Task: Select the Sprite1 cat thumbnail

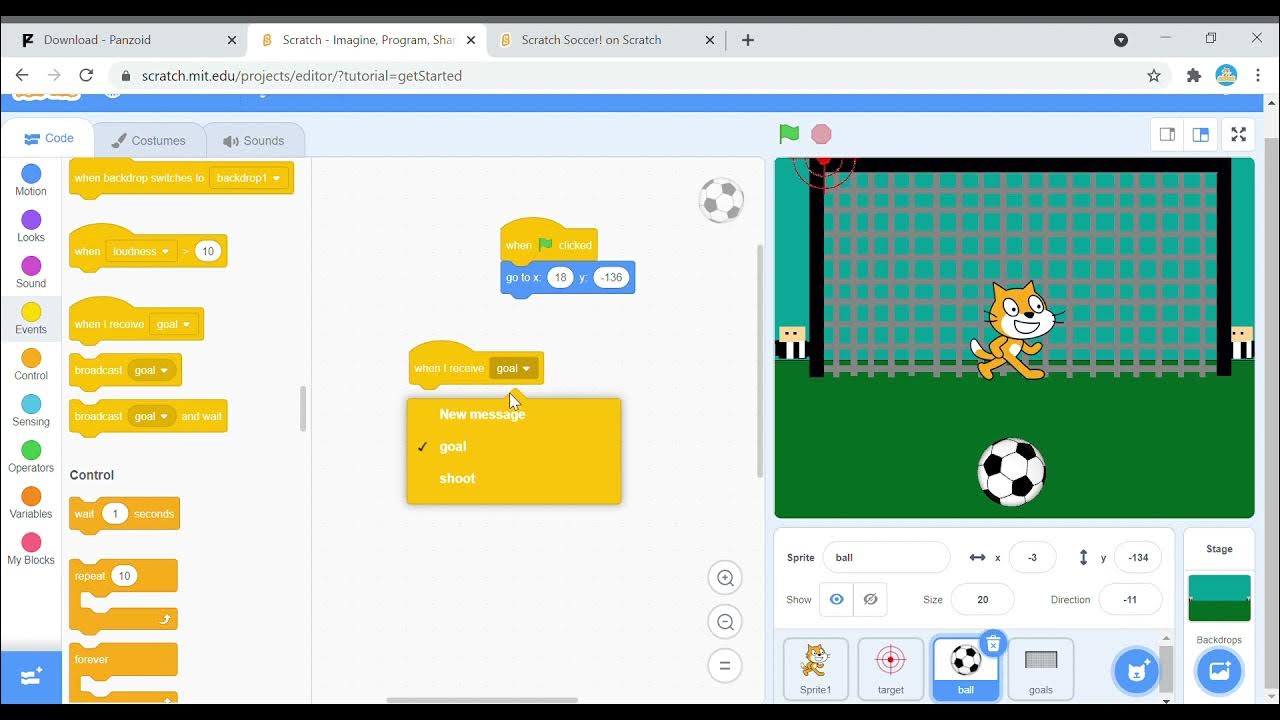Action: tap(815, 669)
